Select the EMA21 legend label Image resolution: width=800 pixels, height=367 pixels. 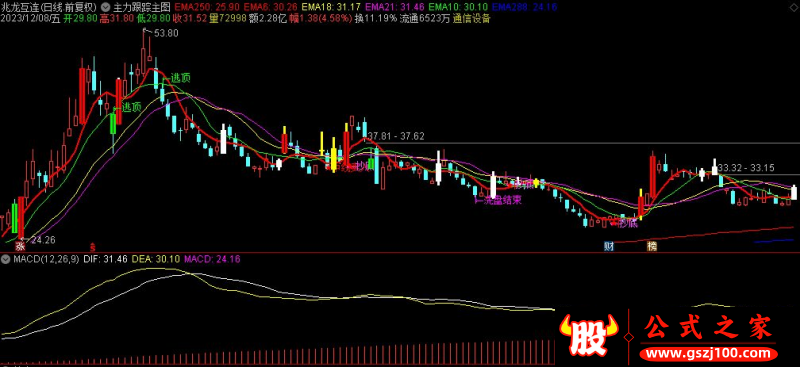(x=379, y=7)
